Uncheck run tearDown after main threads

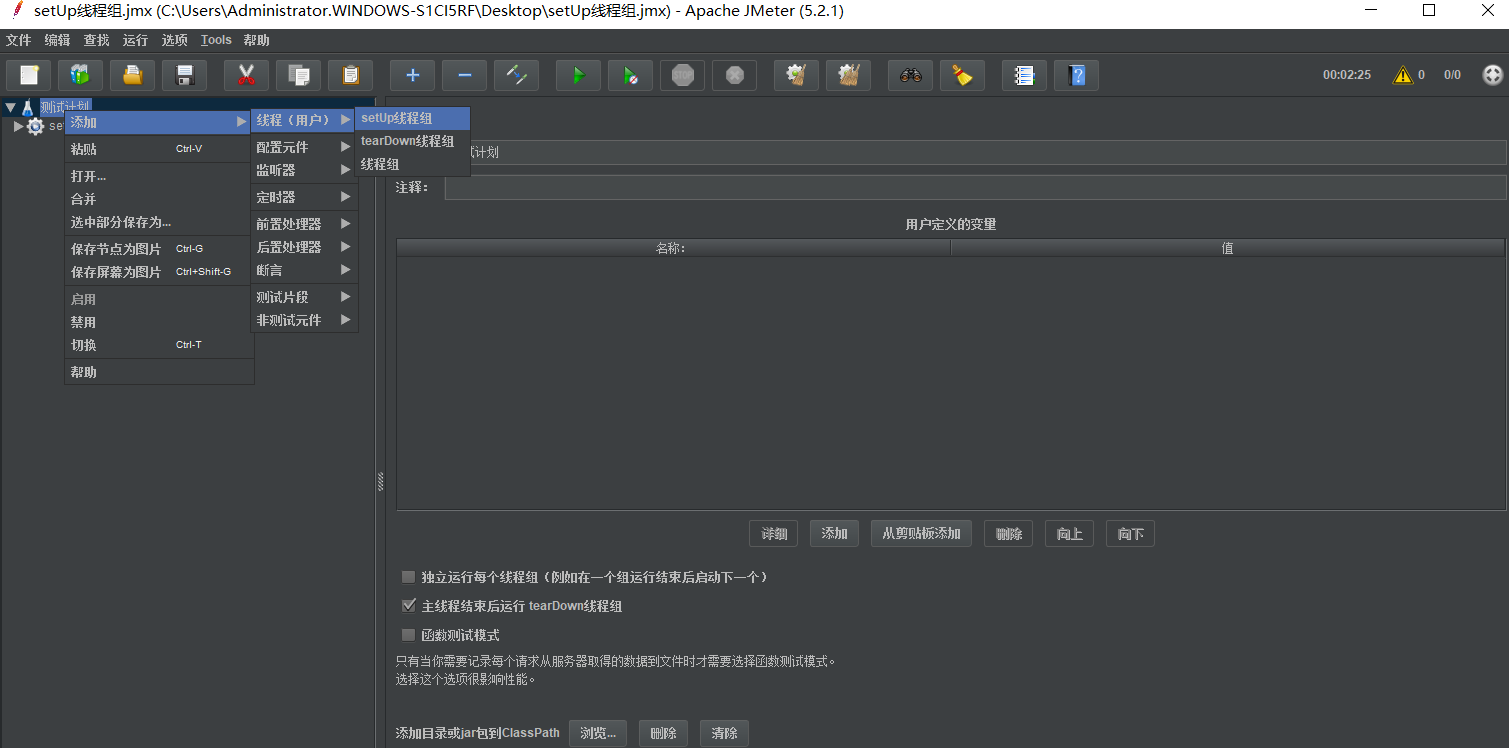(408, 606)
